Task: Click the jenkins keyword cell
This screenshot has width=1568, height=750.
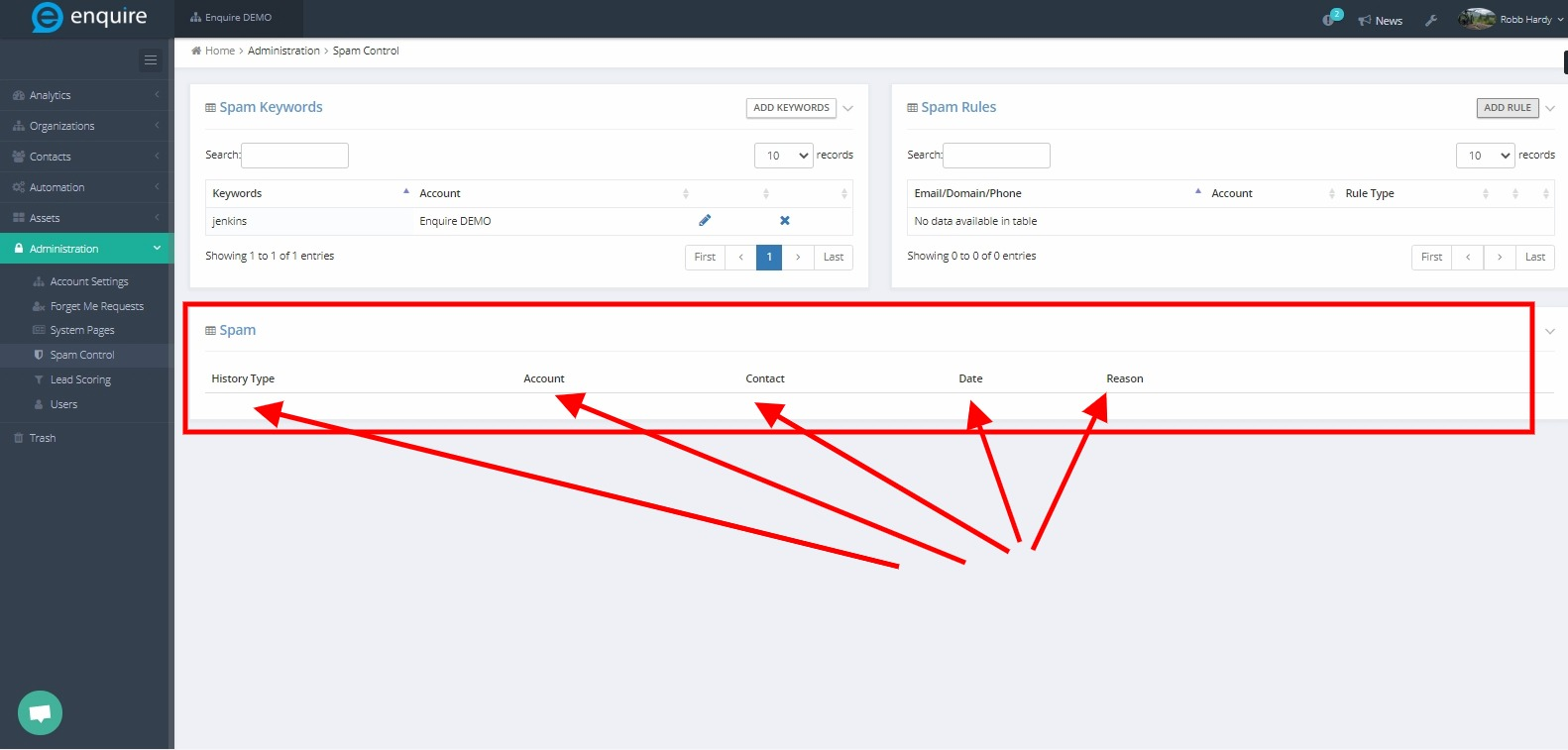Action: click(309, 221)
